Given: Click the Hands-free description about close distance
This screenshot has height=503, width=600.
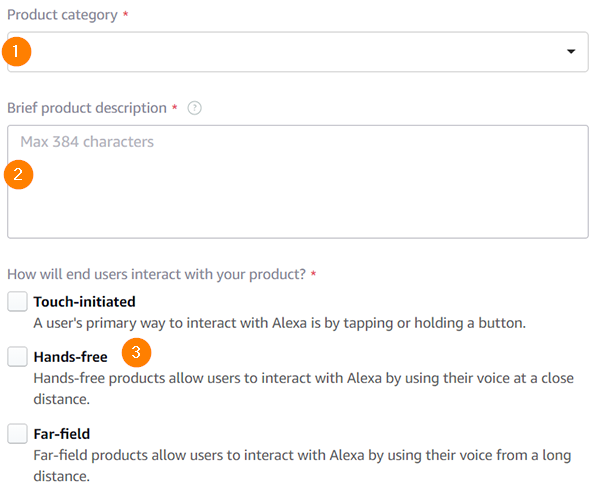Looking at the screenshot, I should coord(303,389).
